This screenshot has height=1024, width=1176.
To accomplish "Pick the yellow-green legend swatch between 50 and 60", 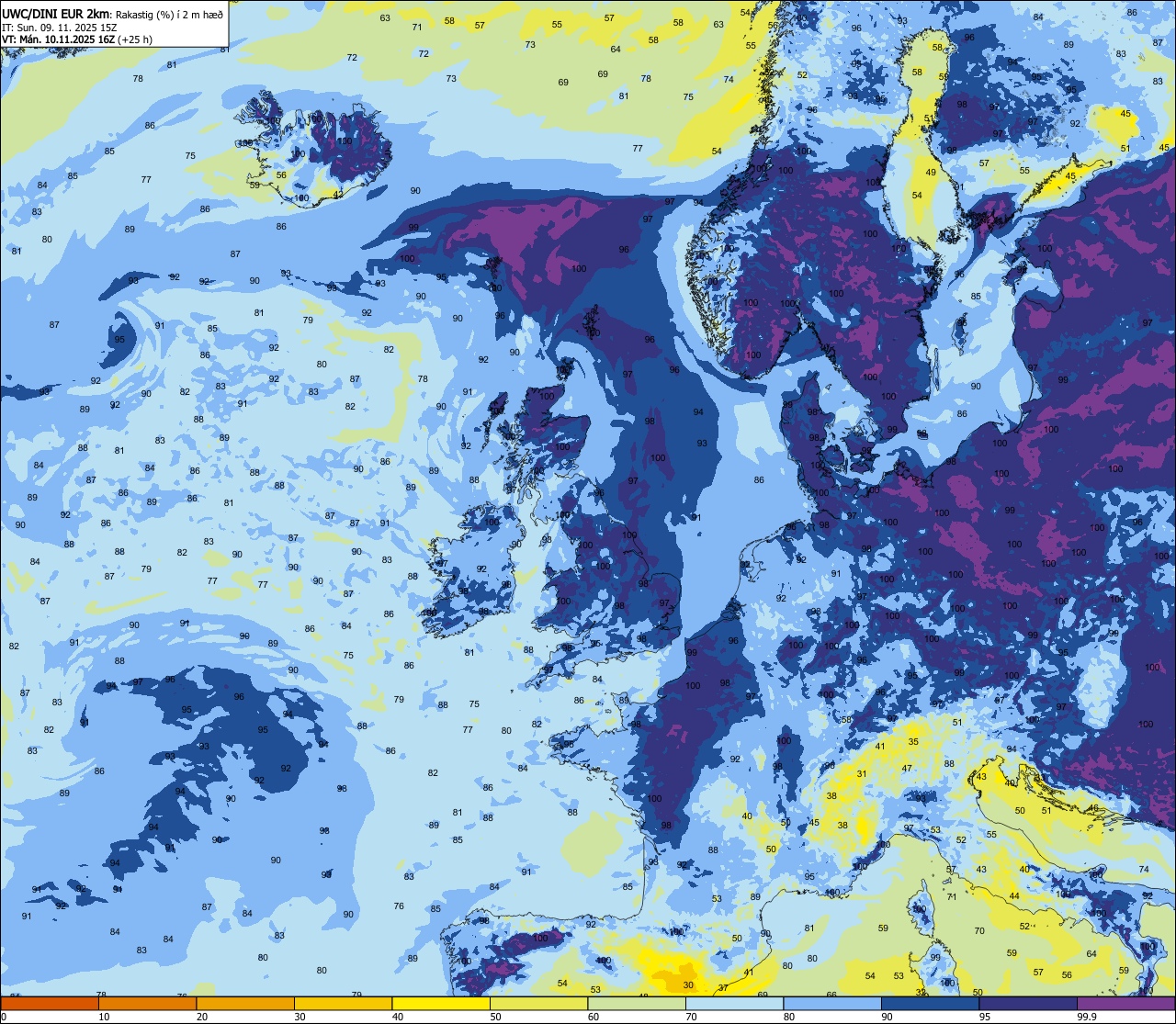I will click(538, 1003).
